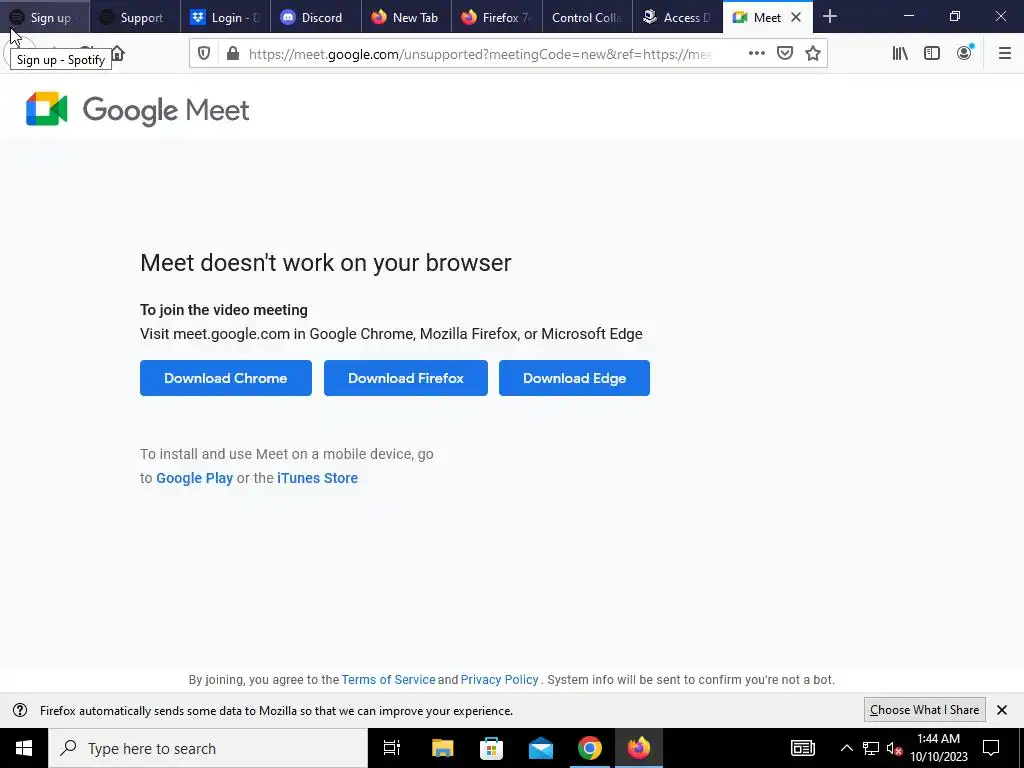Close the Meet tab
The image size is (1024, 768).
pos(796,18)
